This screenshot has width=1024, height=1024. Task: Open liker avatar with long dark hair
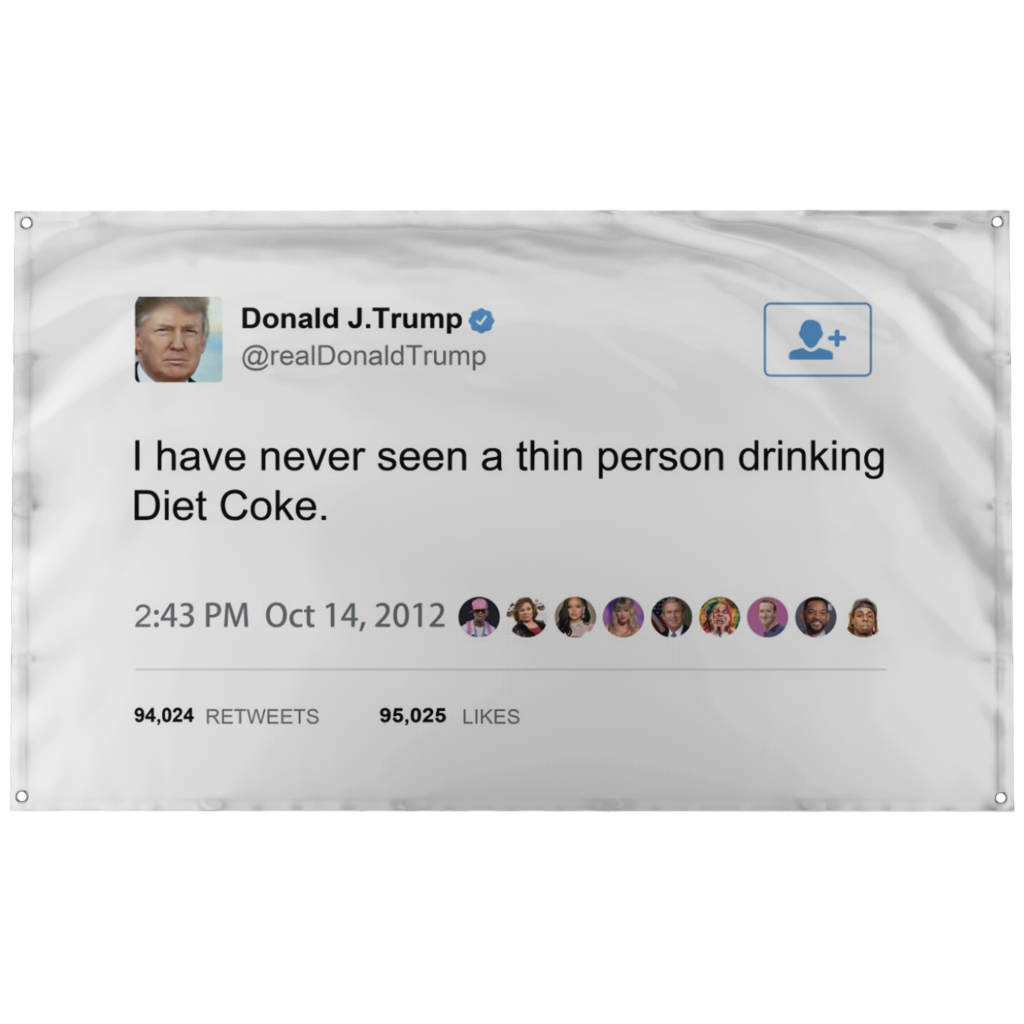click(x=575, y=617)
